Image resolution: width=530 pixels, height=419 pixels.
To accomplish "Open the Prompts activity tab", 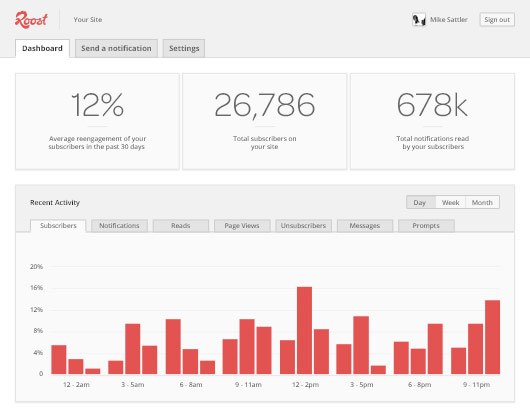I will [426, 226].
